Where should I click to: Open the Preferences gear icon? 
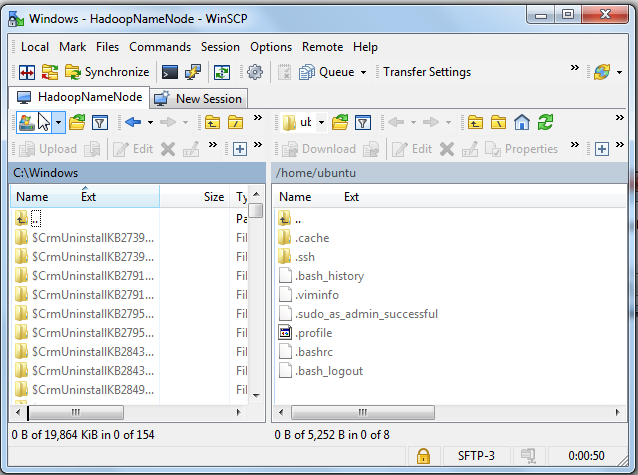[x=254, y=72]
